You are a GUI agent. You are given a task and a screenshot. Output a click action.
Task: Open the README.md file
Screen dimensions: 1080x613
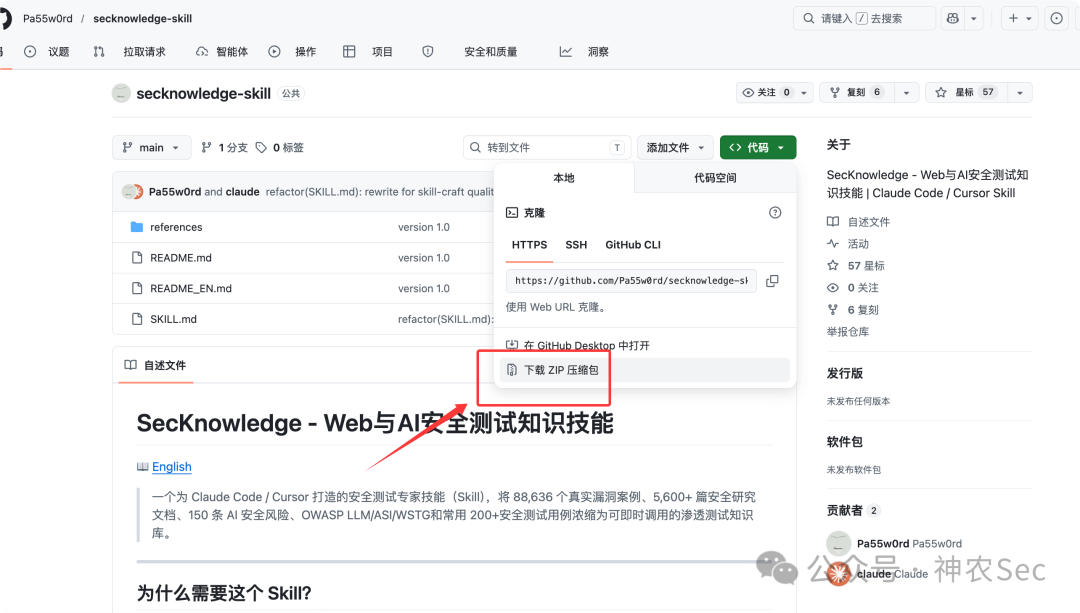coord(180,258)
